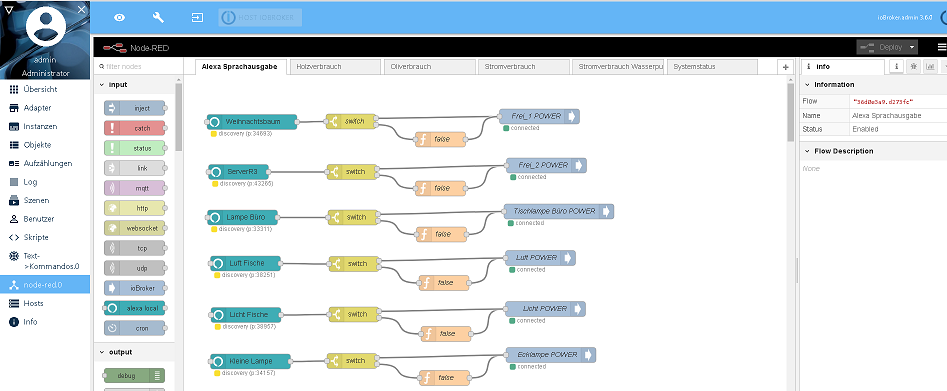Switch to the Holzverbrauch tab
Image resolution: width=947 pixels, height=391 pixels.
[335, 66]
